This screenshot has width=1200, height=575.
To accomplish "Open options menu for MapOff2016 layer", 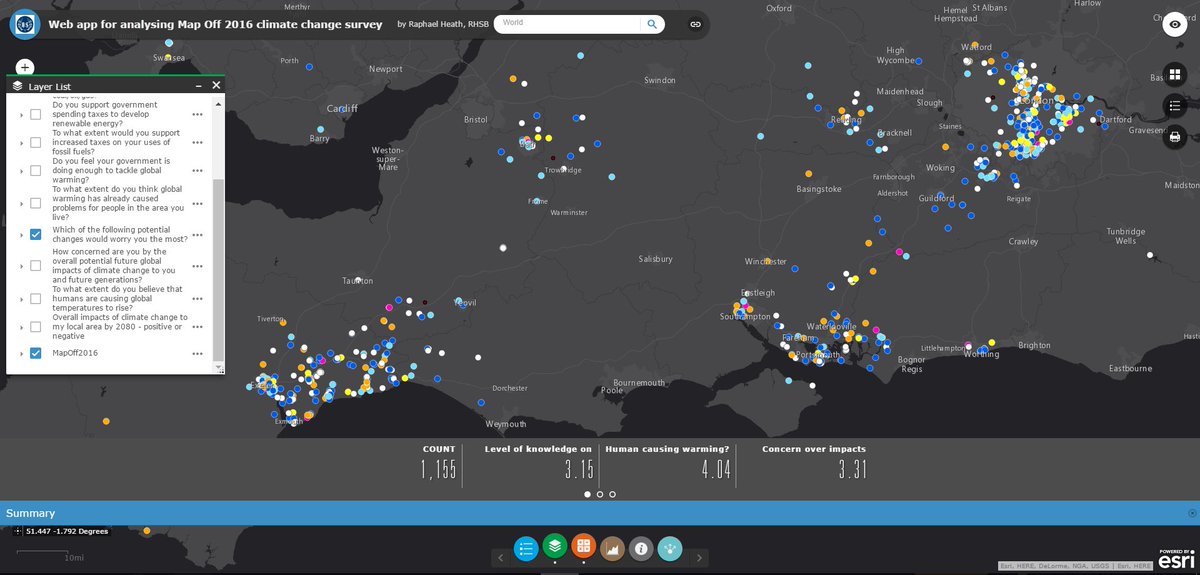I will 198,353.
